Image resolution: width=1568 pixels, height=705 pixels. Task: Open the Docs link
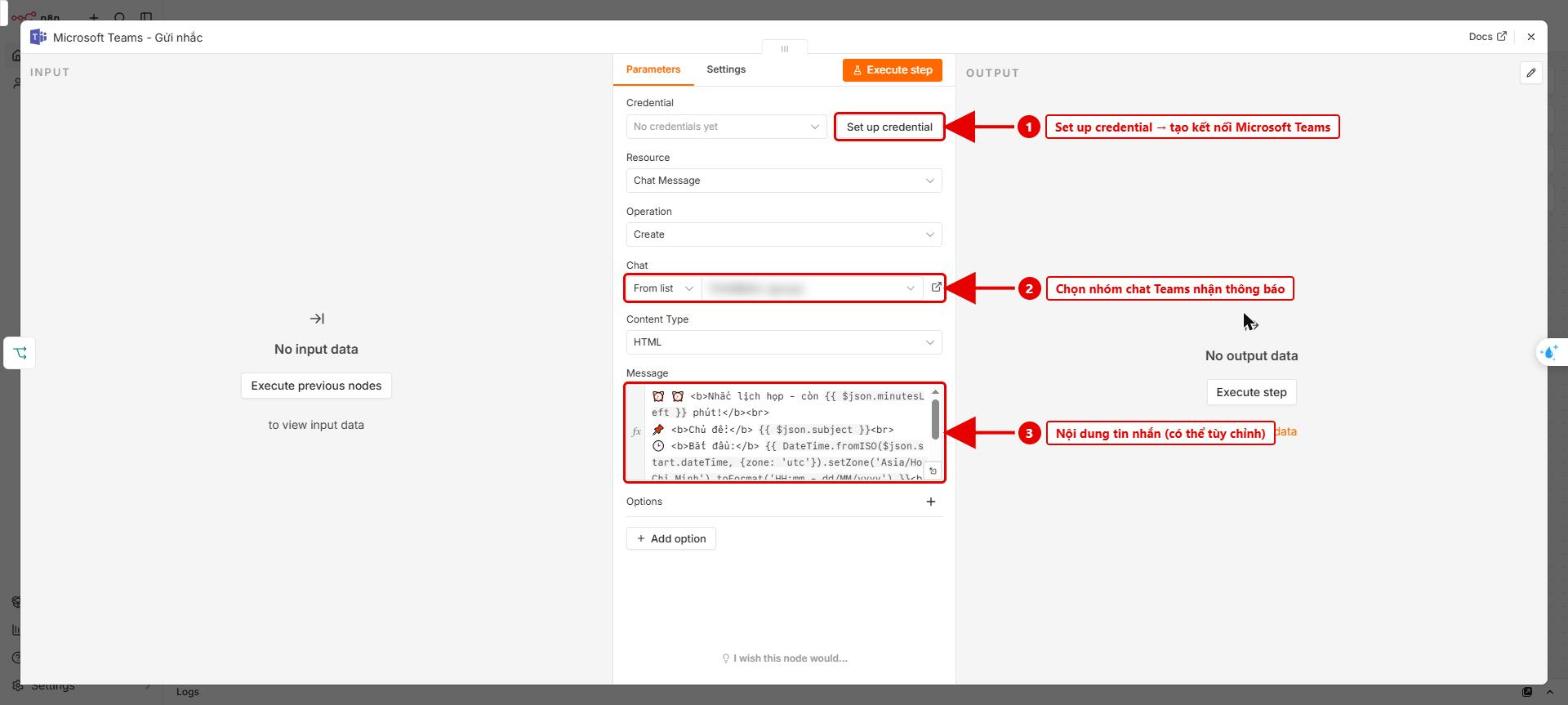coord(1487,37)
